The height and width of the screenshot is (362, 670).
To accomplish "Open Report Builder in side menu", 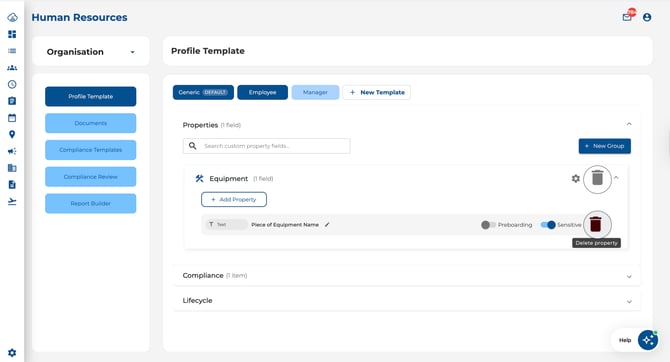I will pos(91,203).
